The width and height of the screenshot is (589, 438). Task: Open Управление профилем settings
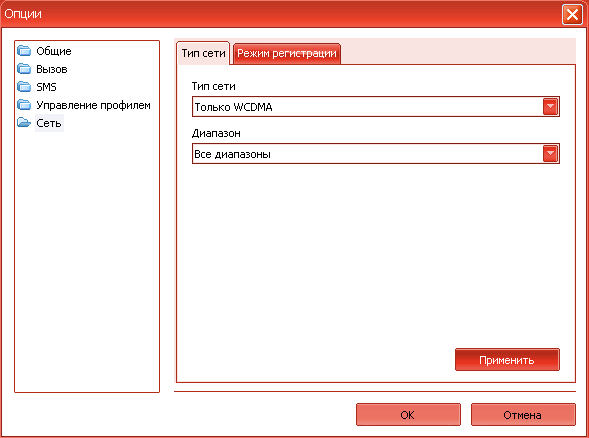[94, 105]
